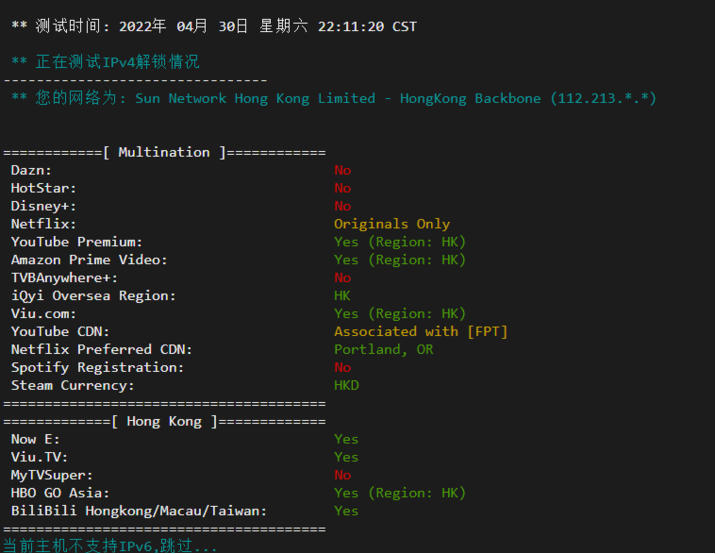Screen dimensions: 716x554
Task: Click the Spotify Registration label
Action: pyautogui.click(x=97, y=367)
